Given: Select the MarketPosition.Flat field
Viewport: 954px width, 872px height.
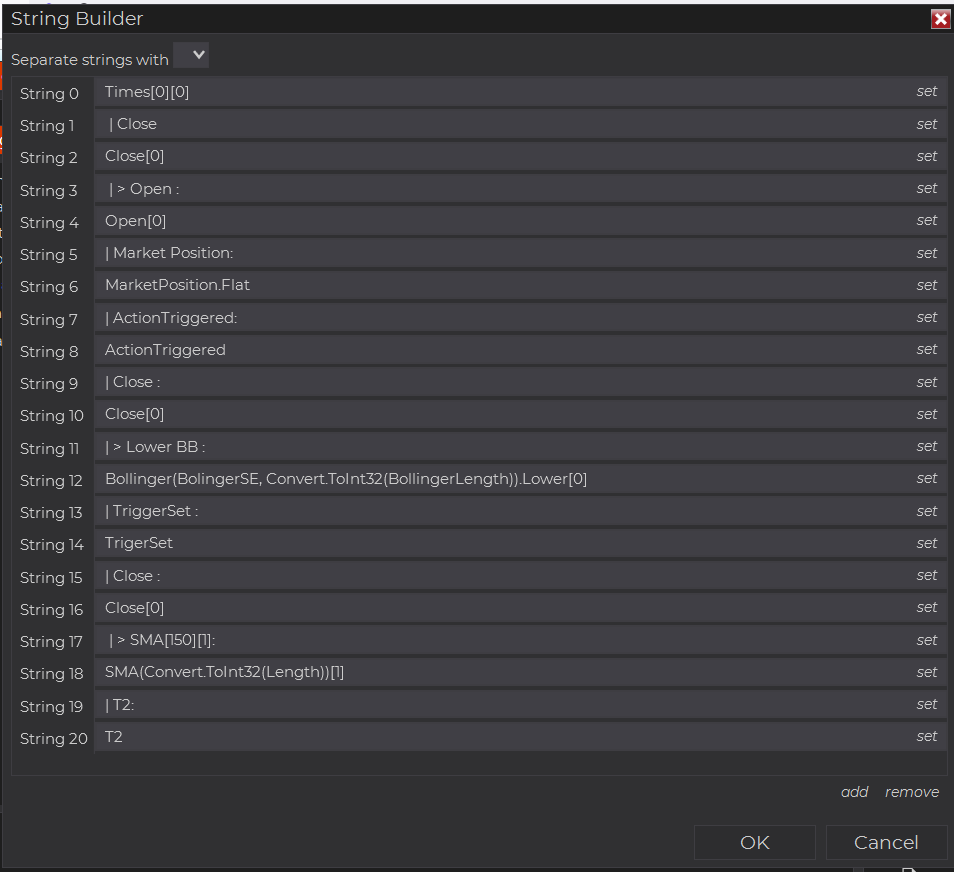Looking at the screenshot, I should point(520,285).
